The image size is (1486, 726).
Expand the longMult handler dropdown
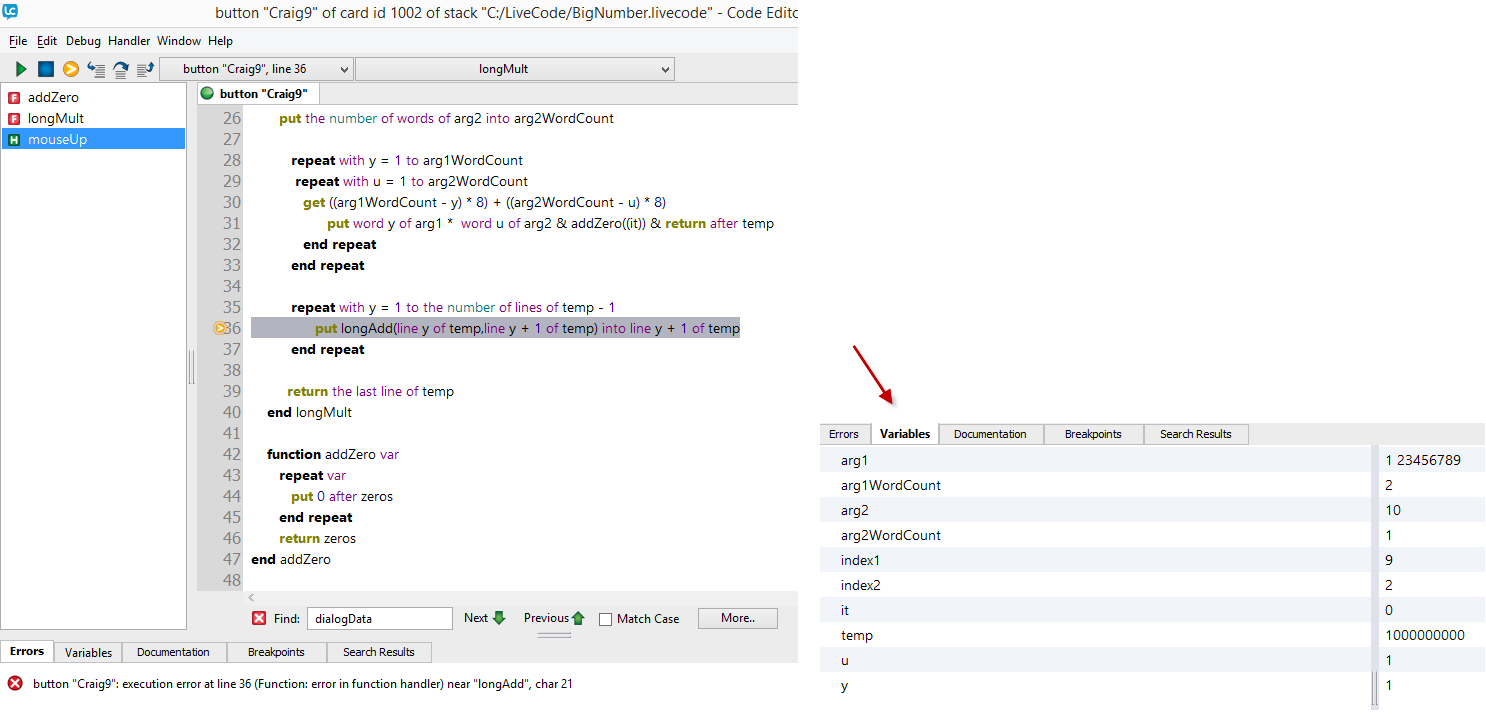(x=515, y=69)
